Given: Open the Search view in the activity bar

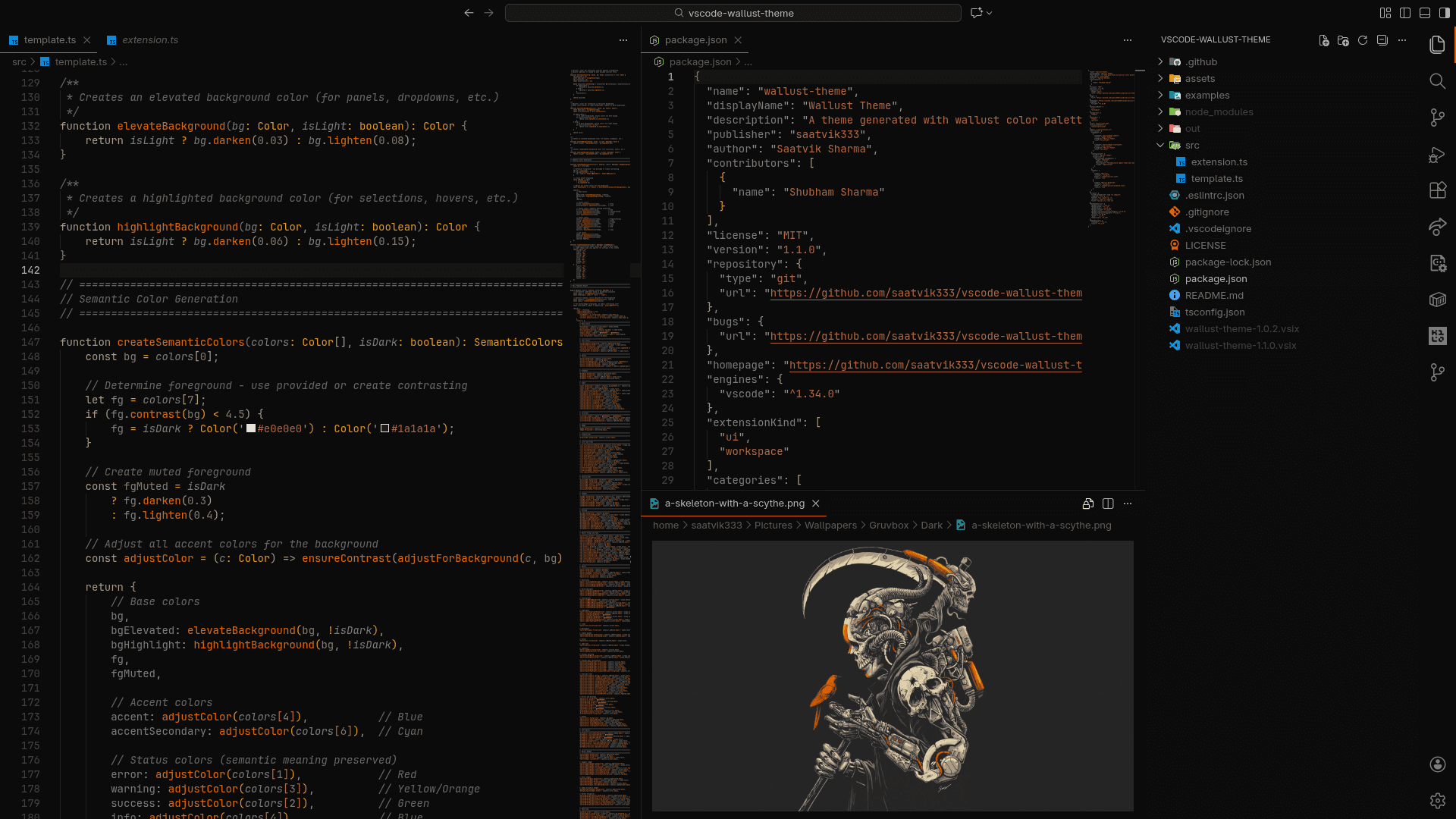Looking at the screenshot, I should pyautogui.click(x=1438, y=81).
